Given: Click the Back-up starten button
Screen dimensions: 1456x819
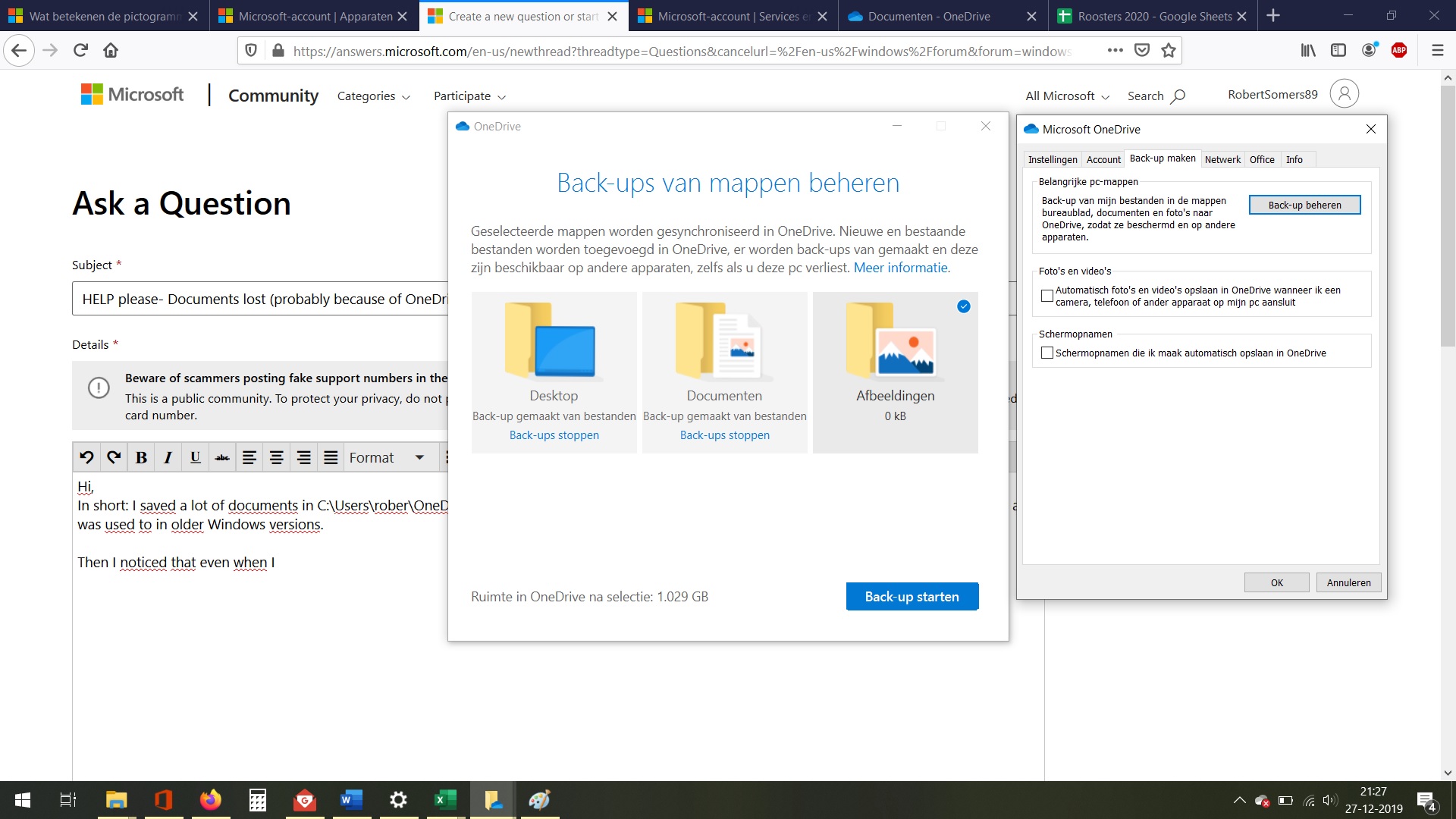Looking at the screenshot, I should [x=912, y=597].
